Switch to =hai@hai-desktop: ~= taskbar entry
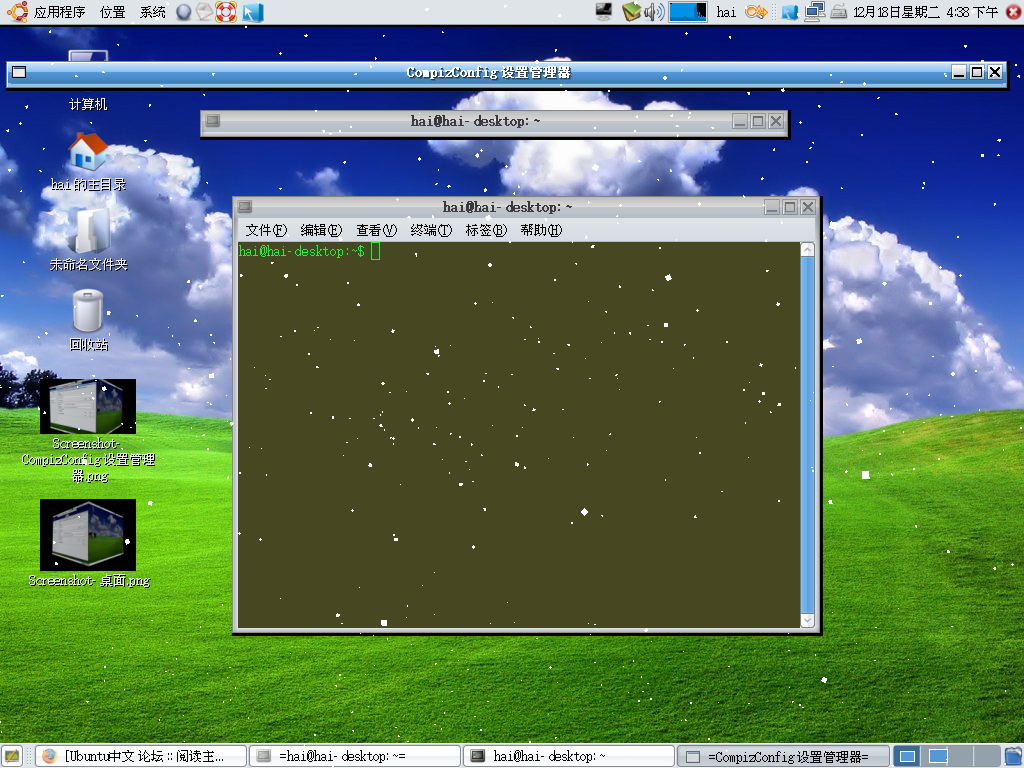The image size is (1024, 768). pyautogui.click(x=355, y=756)
